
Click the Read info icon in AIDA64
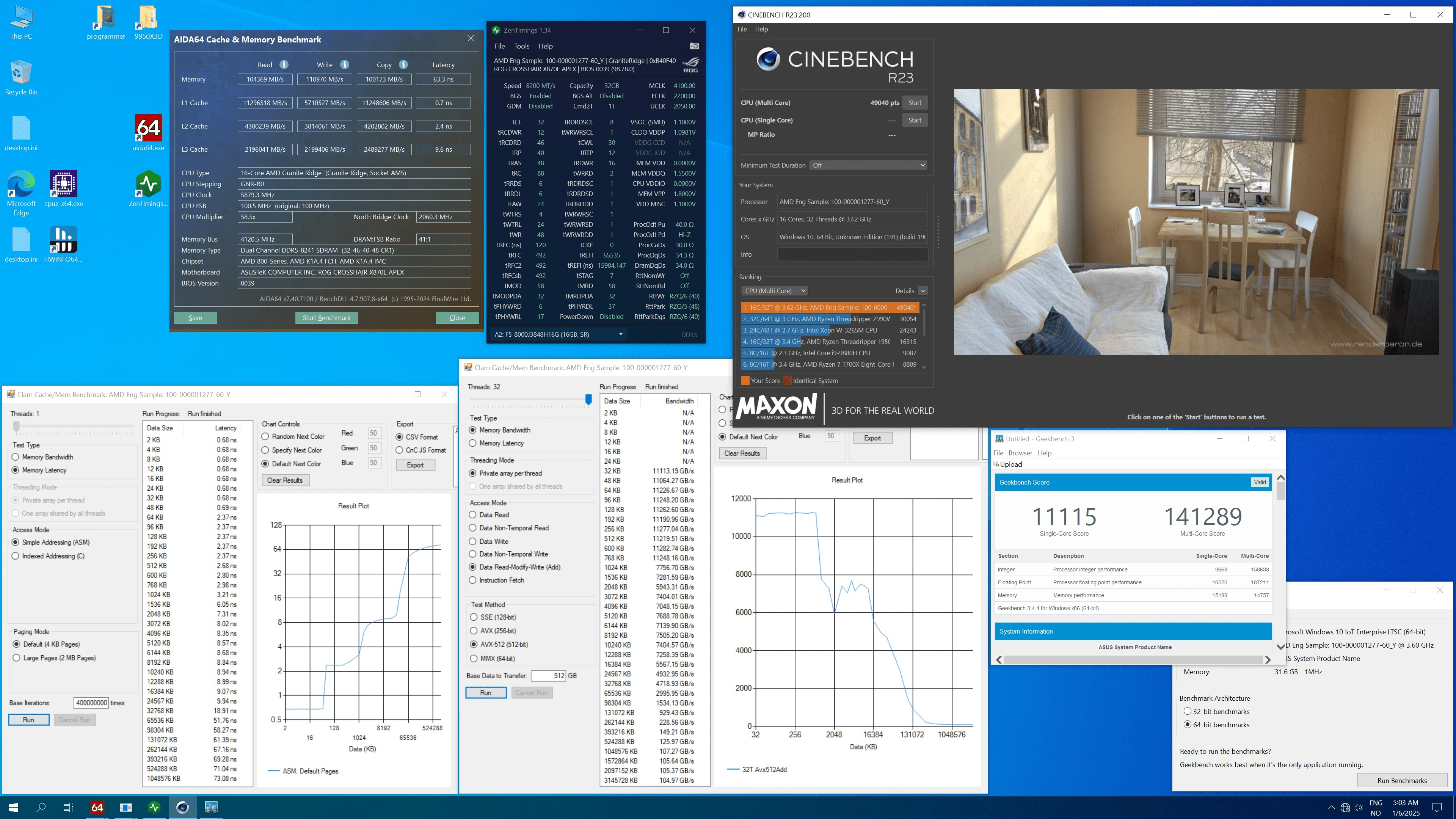point(284,64)
